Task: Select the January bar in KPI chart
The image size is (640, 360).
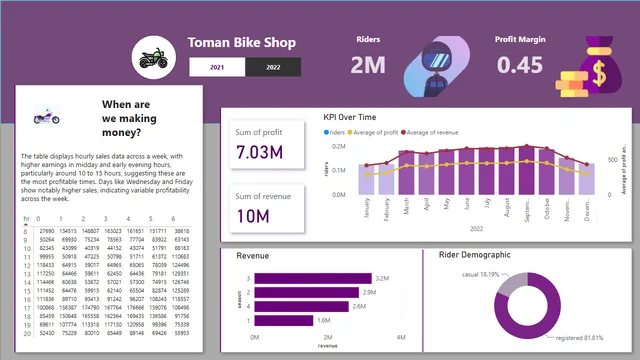Action: tap(367, 180)
